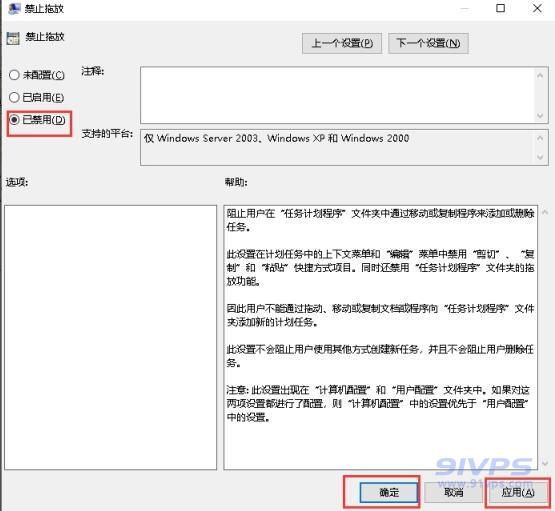This screenshot has height=511, width=555.
Task: Select the 已禁用(D) radio option
Action: tap(14, 120)
